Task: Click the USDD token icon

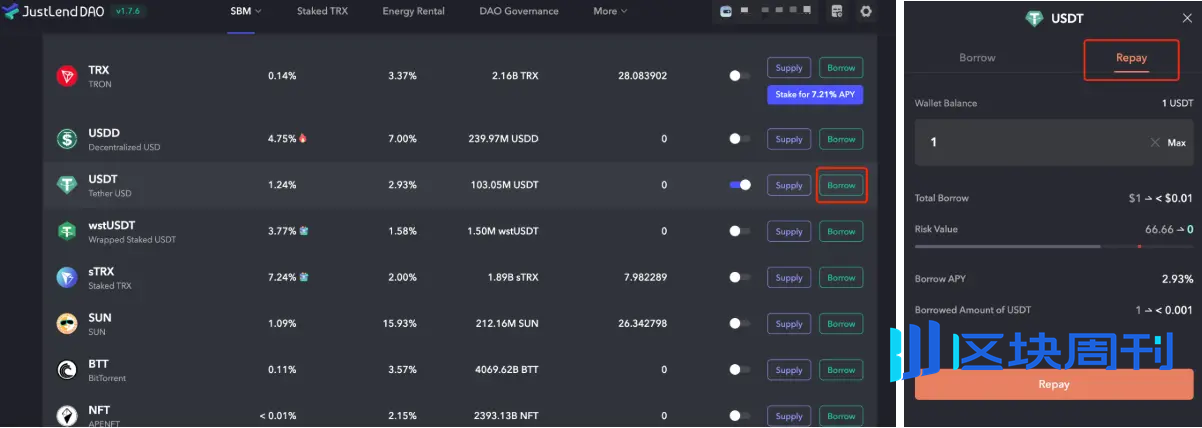Action: 67,139
